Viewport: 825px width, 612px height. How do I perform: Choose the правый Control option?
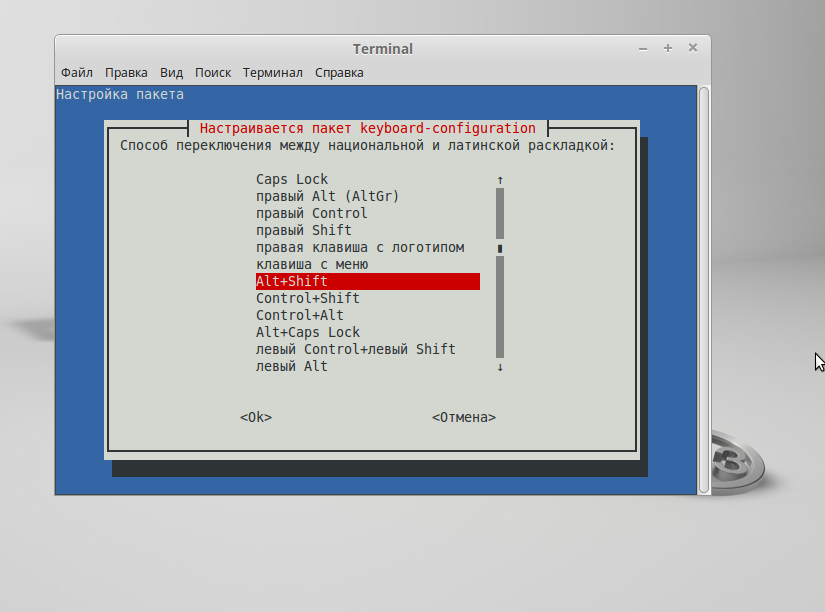[x=311, y=213]
